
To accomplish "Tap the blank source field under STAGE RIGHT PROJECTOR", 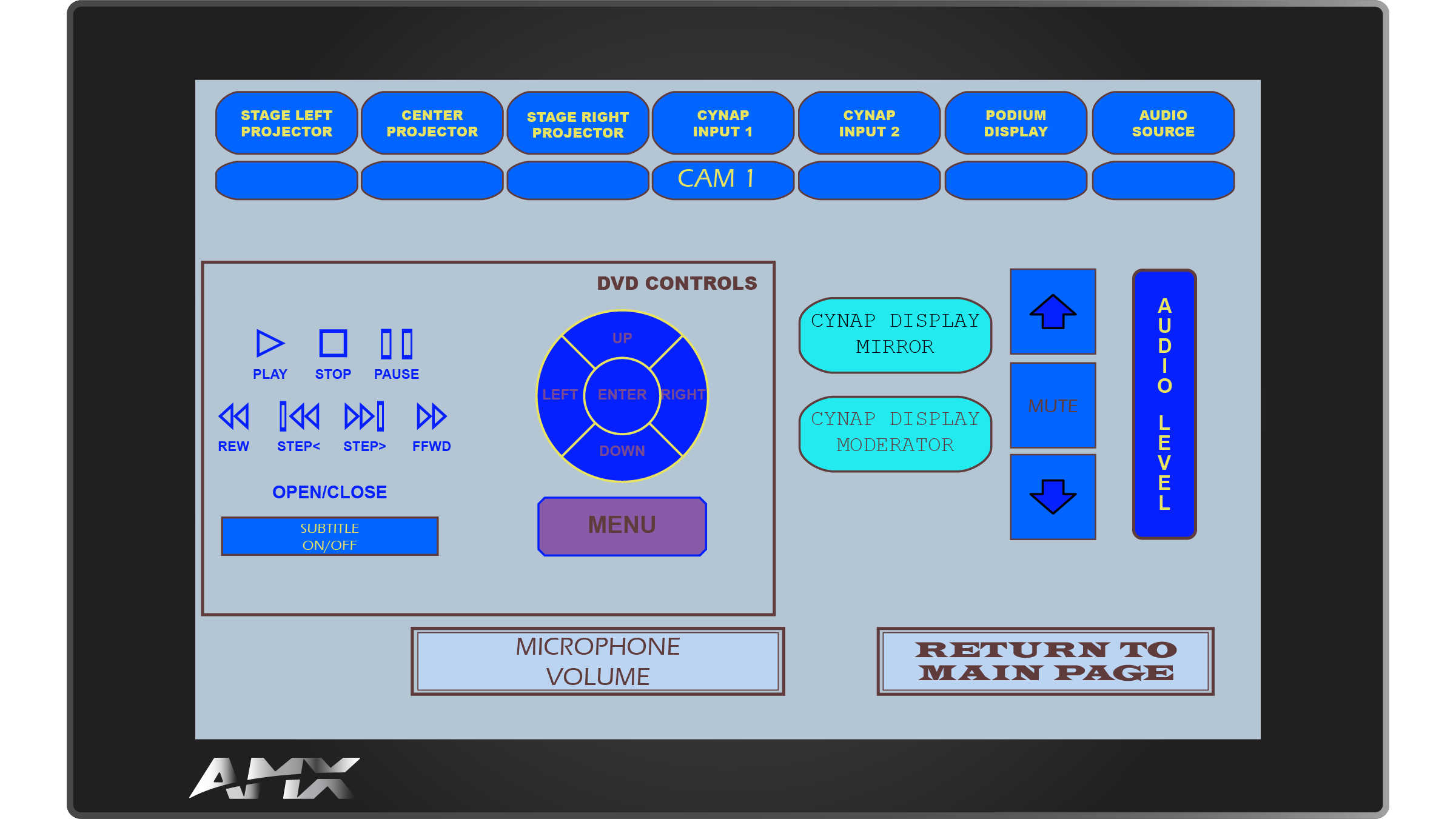I will [x=578, y=180].
